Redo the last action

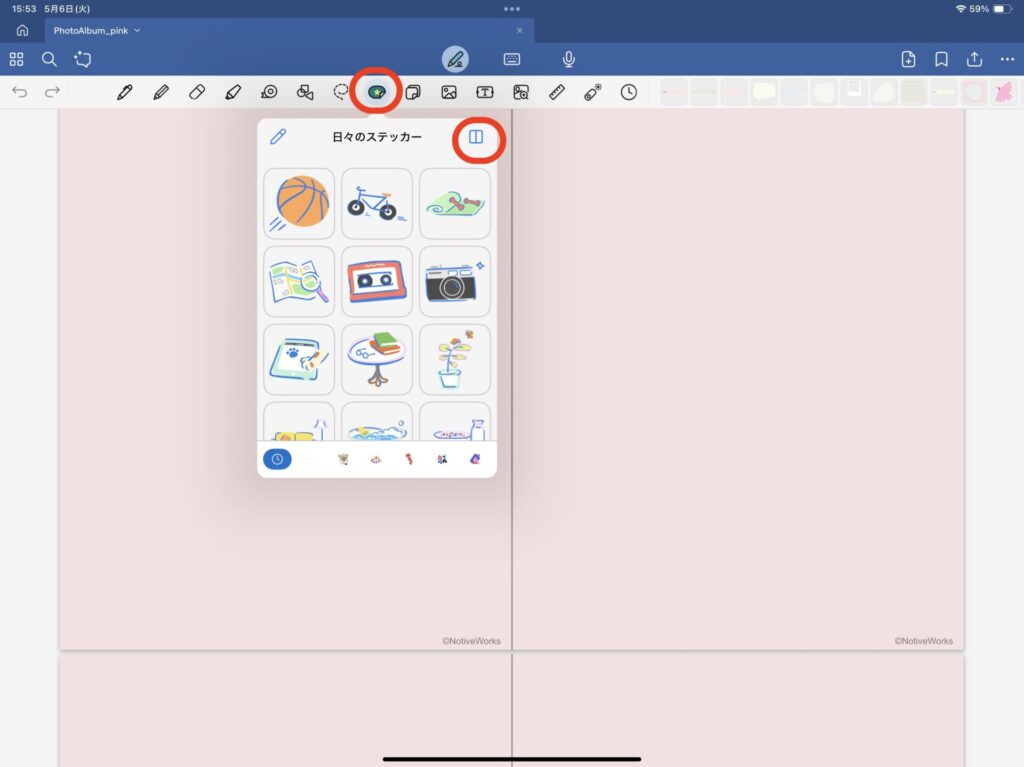coord(52,92)
